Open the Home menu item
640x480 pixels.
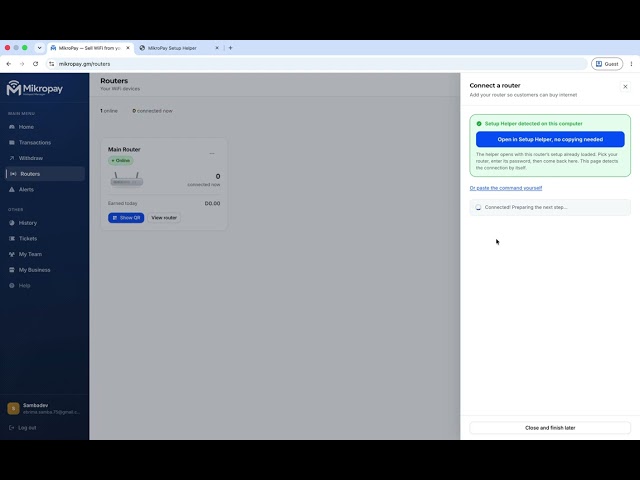pyautogui.click(x=26, y=127)
